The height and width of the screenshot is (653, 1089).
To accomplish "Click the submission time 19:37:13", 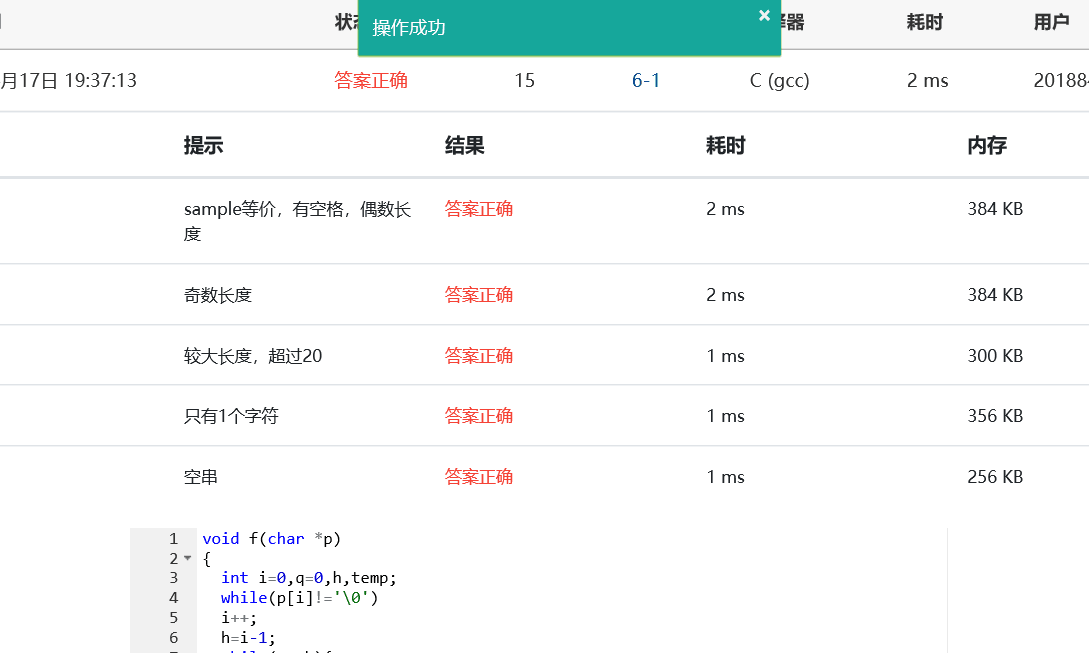I will 101,81.
